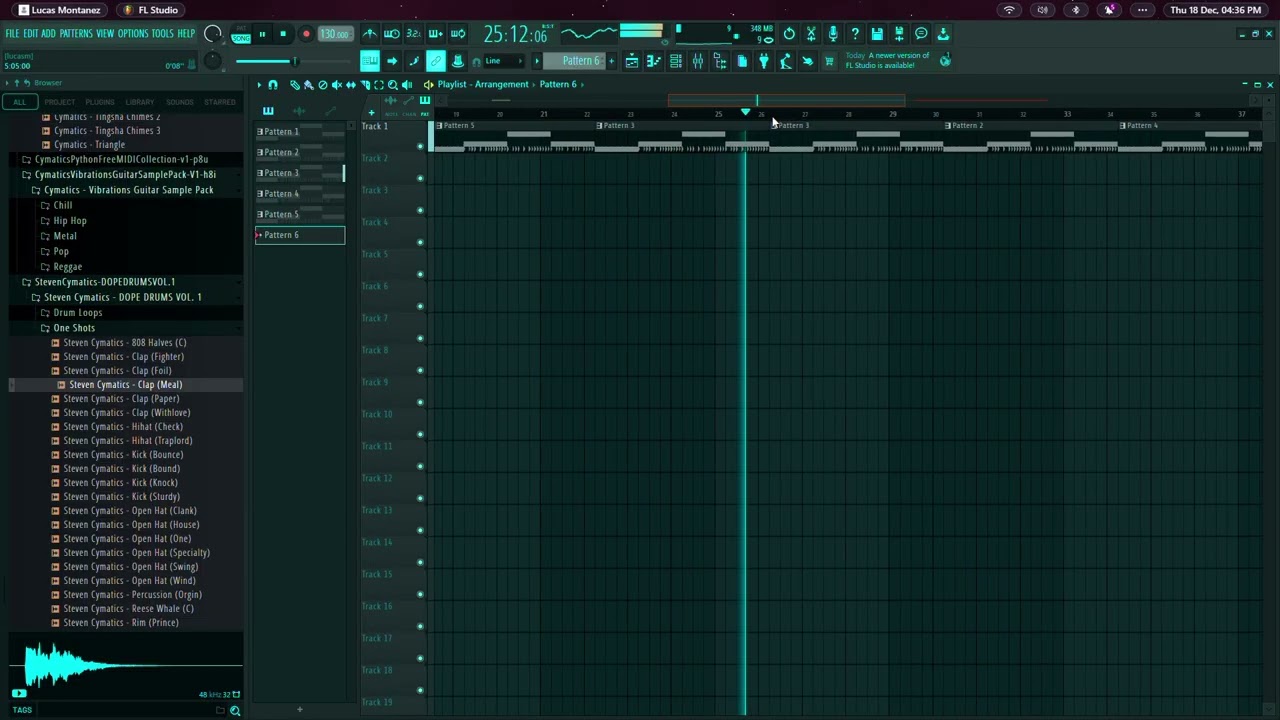Click the 130.000 tempo field
The width and height of the screenshot is (1280, 720).
[x=335, y=34]
